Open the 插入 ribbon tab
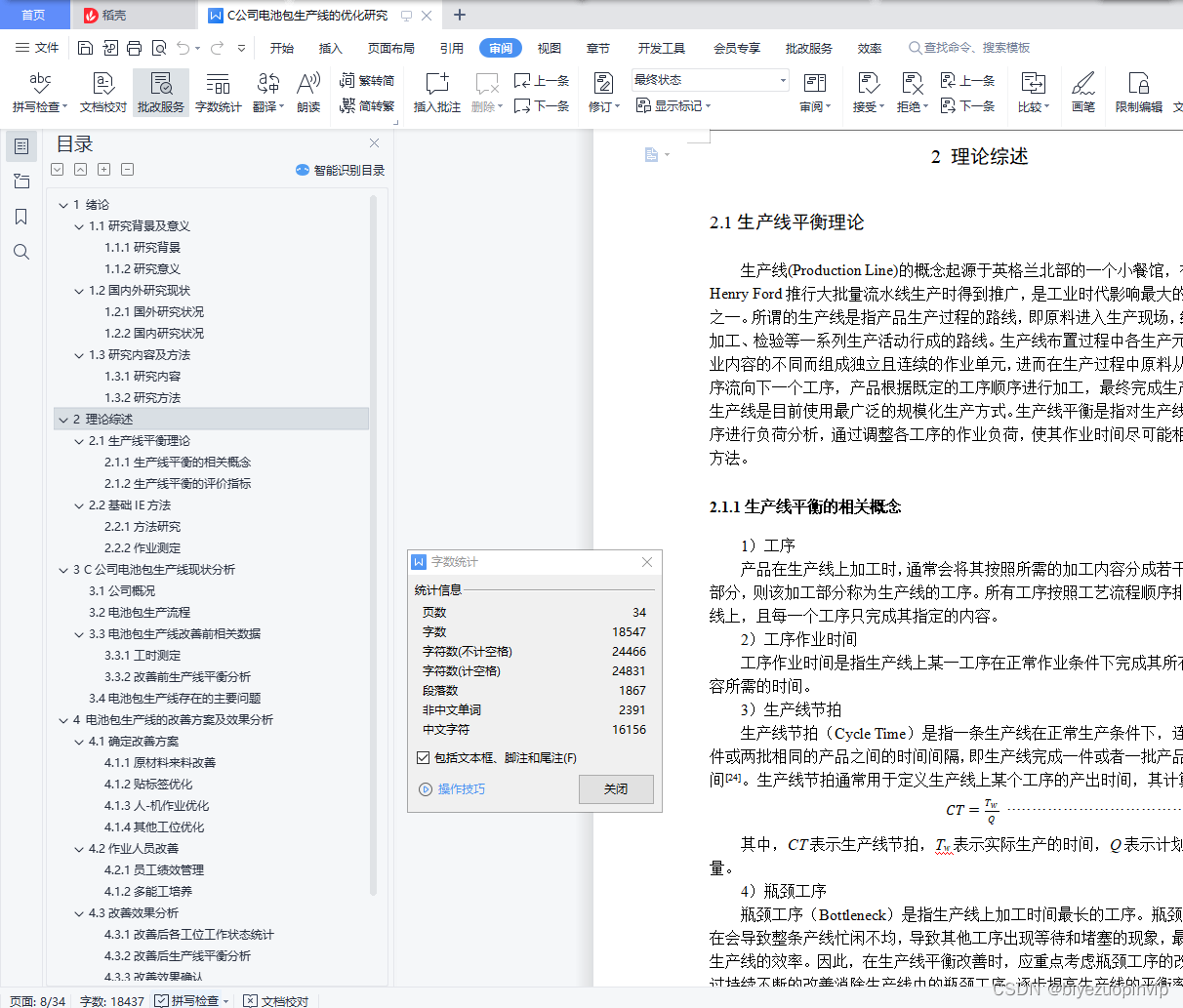Image resolution: width=1183 pixels, height=1008 pixels. coord(331,48)
